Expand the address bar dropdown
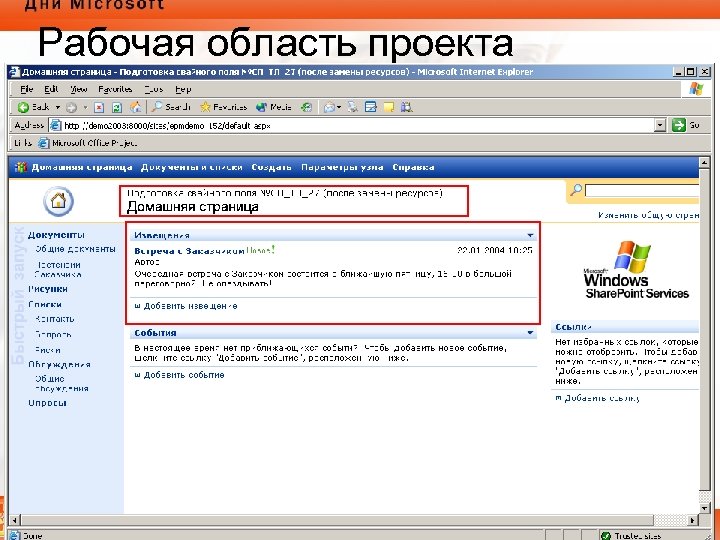The width and height of the screenshot is (720, 540). [x=660, y=125]
